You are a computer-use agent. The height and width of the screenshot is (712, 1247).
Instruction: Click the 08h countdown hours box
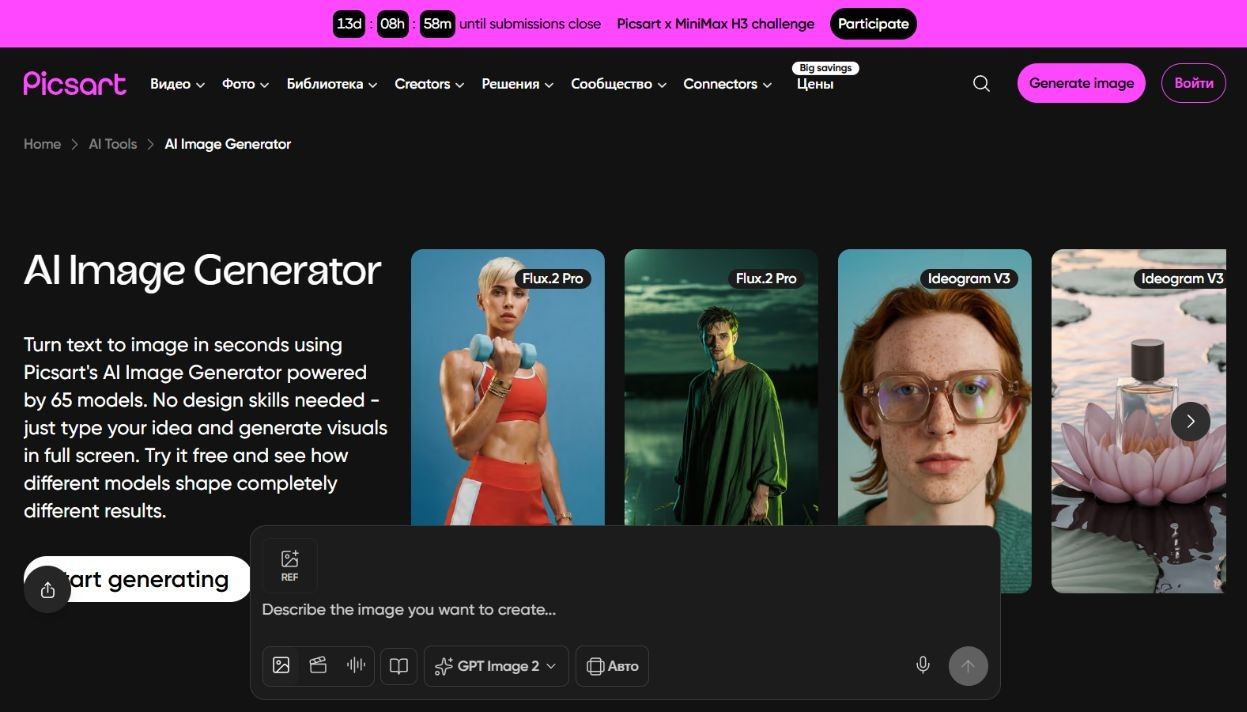393,24
